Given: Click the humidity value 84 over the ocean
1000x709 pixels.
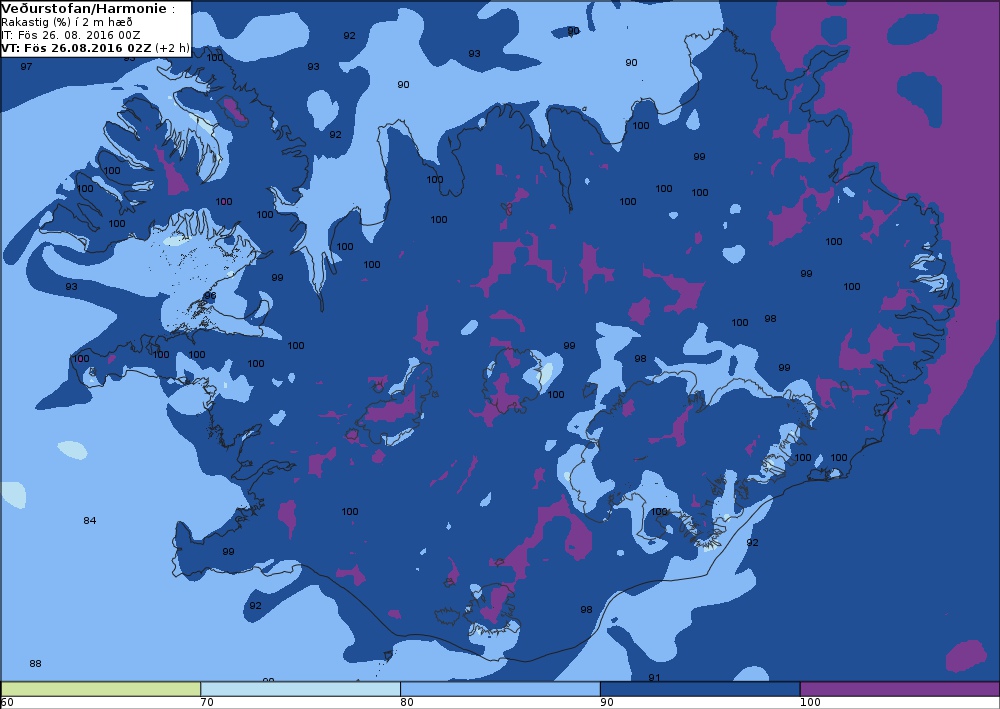Looking at the screenshot, I should click(89, 520).
